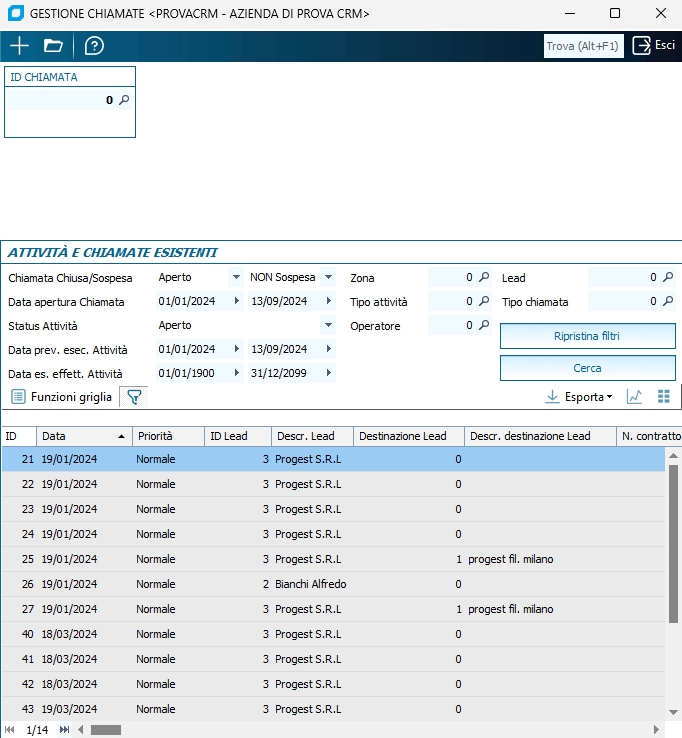Open the help question mark icon
The height and width of the screenshot is (738, 682).
[94, 46]
